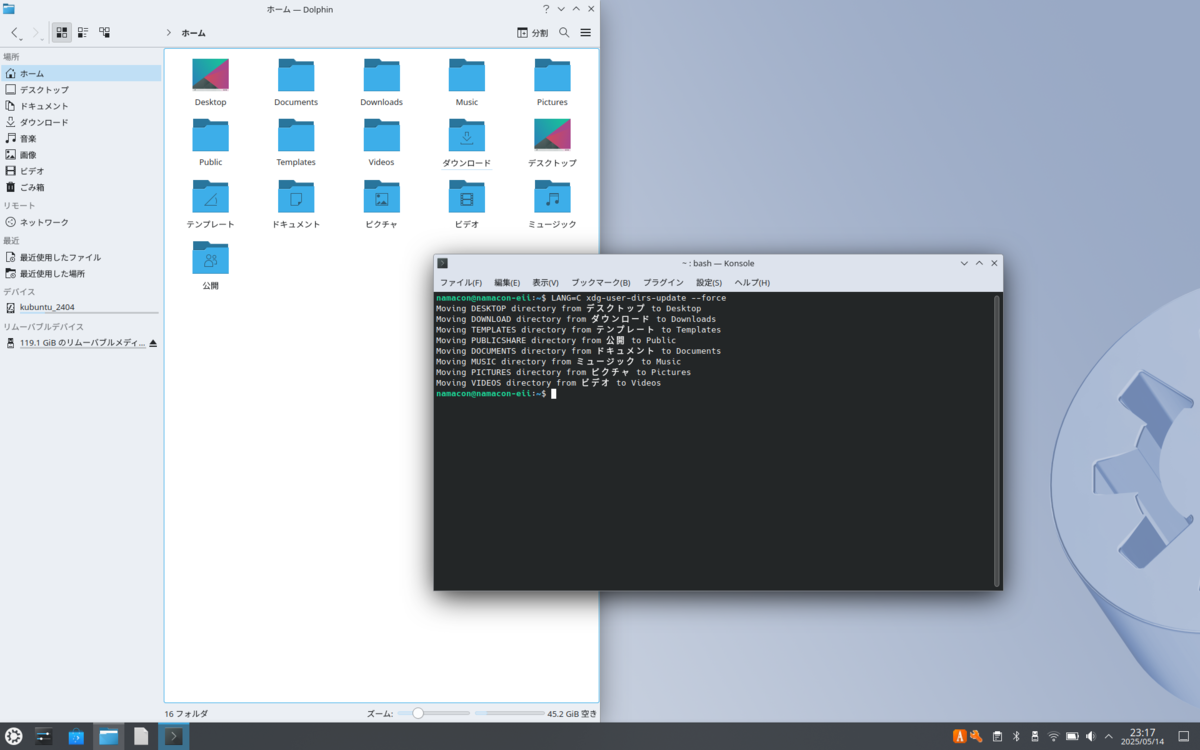Select the ドキュメント folder in the file view

click(296, 204)
